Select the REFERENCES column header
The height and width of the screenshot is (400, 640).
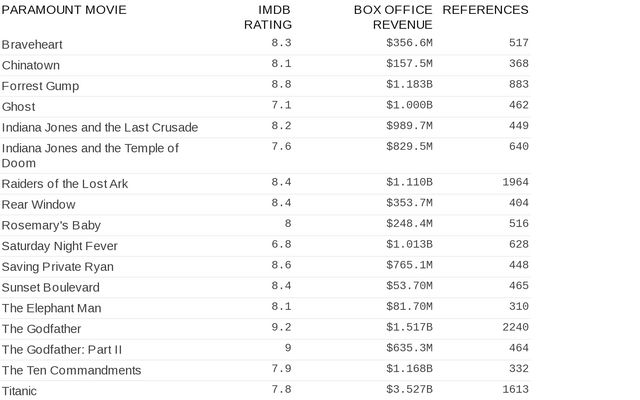click(x=485, y=10)
